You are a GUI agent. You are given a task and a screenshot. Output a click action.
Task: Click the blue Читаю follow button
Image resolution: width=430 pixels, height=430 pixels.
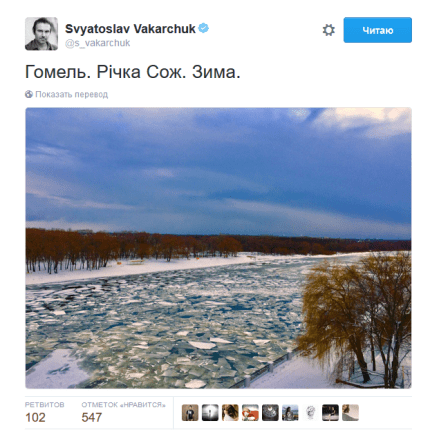pyautogui.click(x=377, y=30)
